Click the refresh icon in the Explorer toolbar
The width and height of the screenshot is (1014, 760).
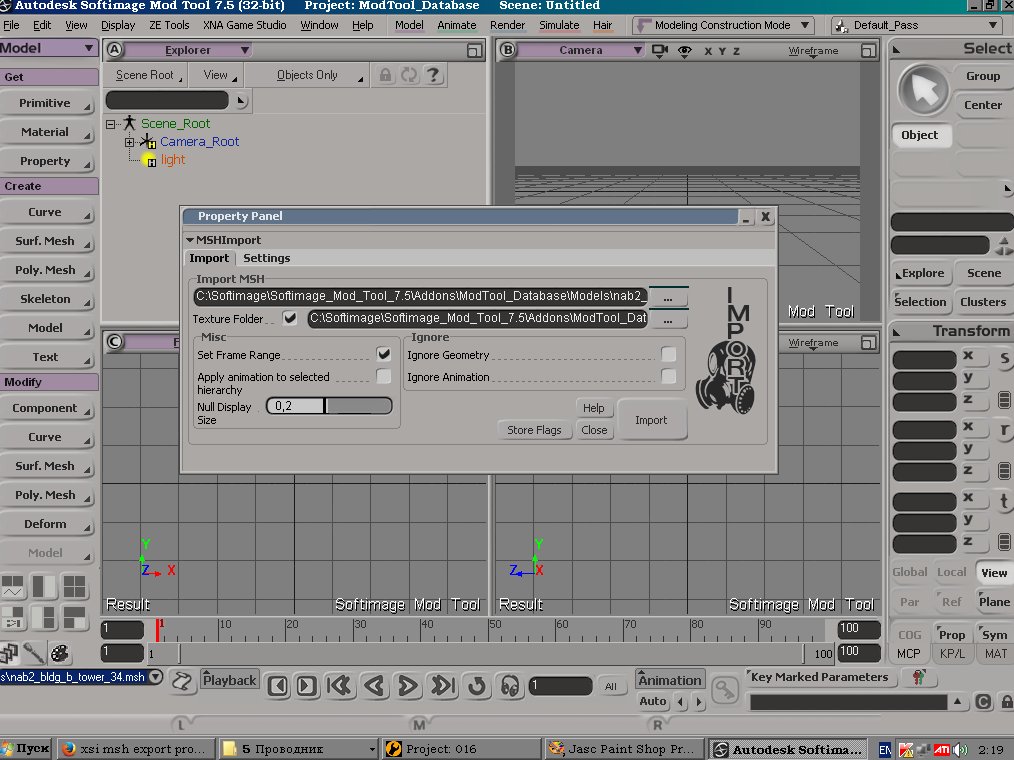click(409, 75)
